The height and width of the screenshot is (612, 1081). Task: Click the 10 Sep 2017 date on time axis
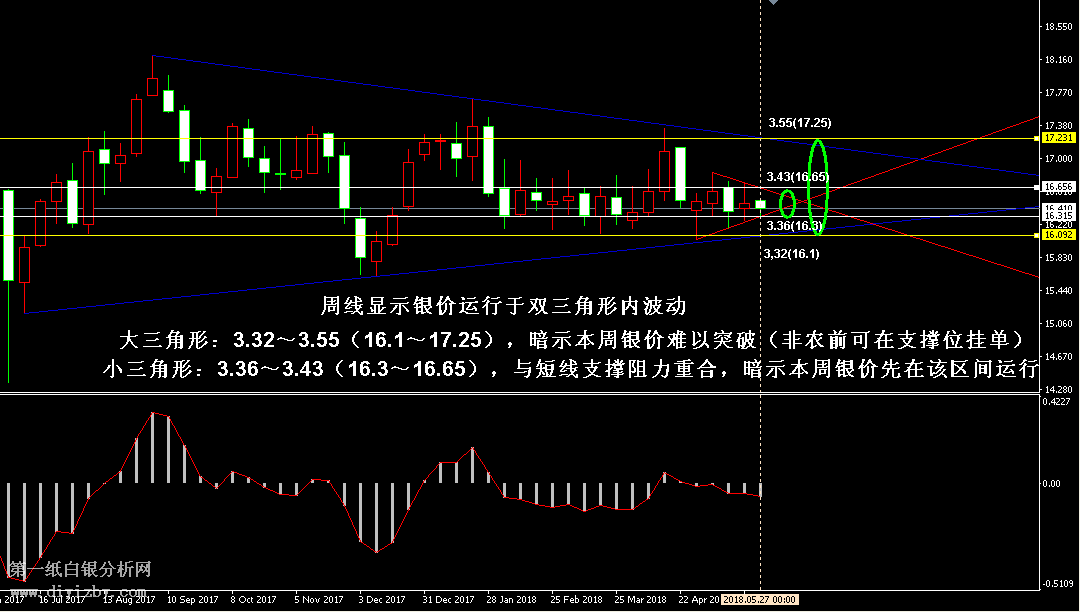pos(192,600)
